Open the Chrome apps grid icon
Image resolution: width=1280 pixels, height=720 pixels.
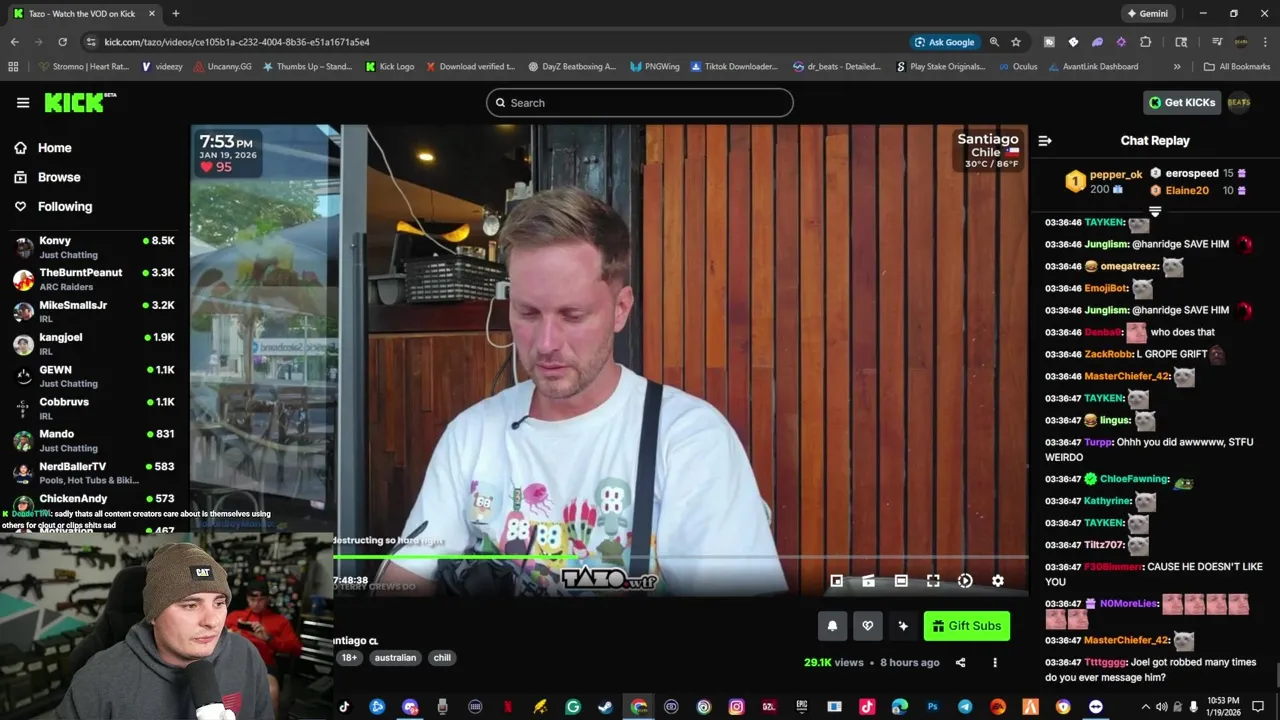[13, 67]
